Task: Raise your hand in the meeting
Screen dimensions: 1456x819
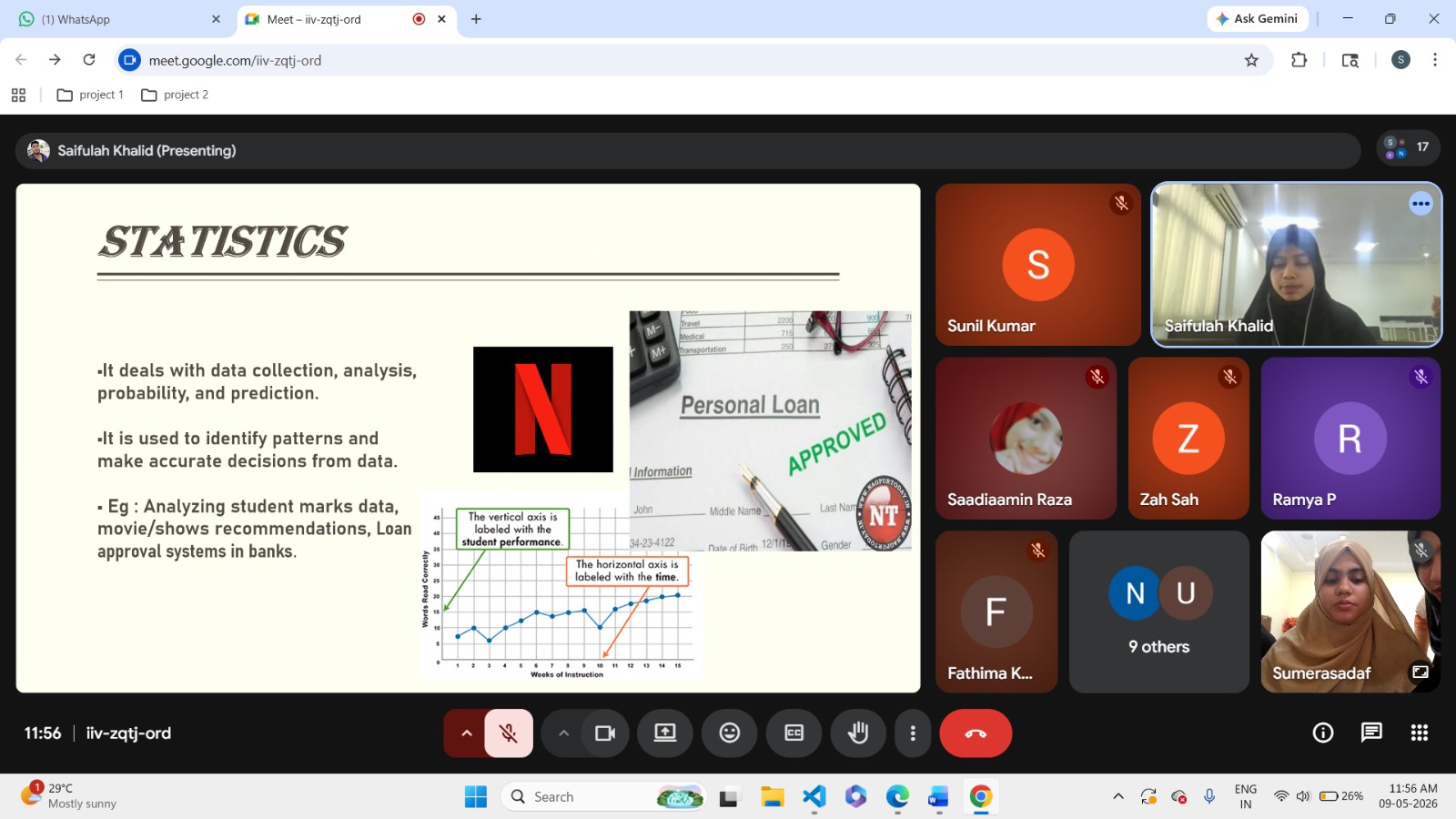Action: (858, 733)
